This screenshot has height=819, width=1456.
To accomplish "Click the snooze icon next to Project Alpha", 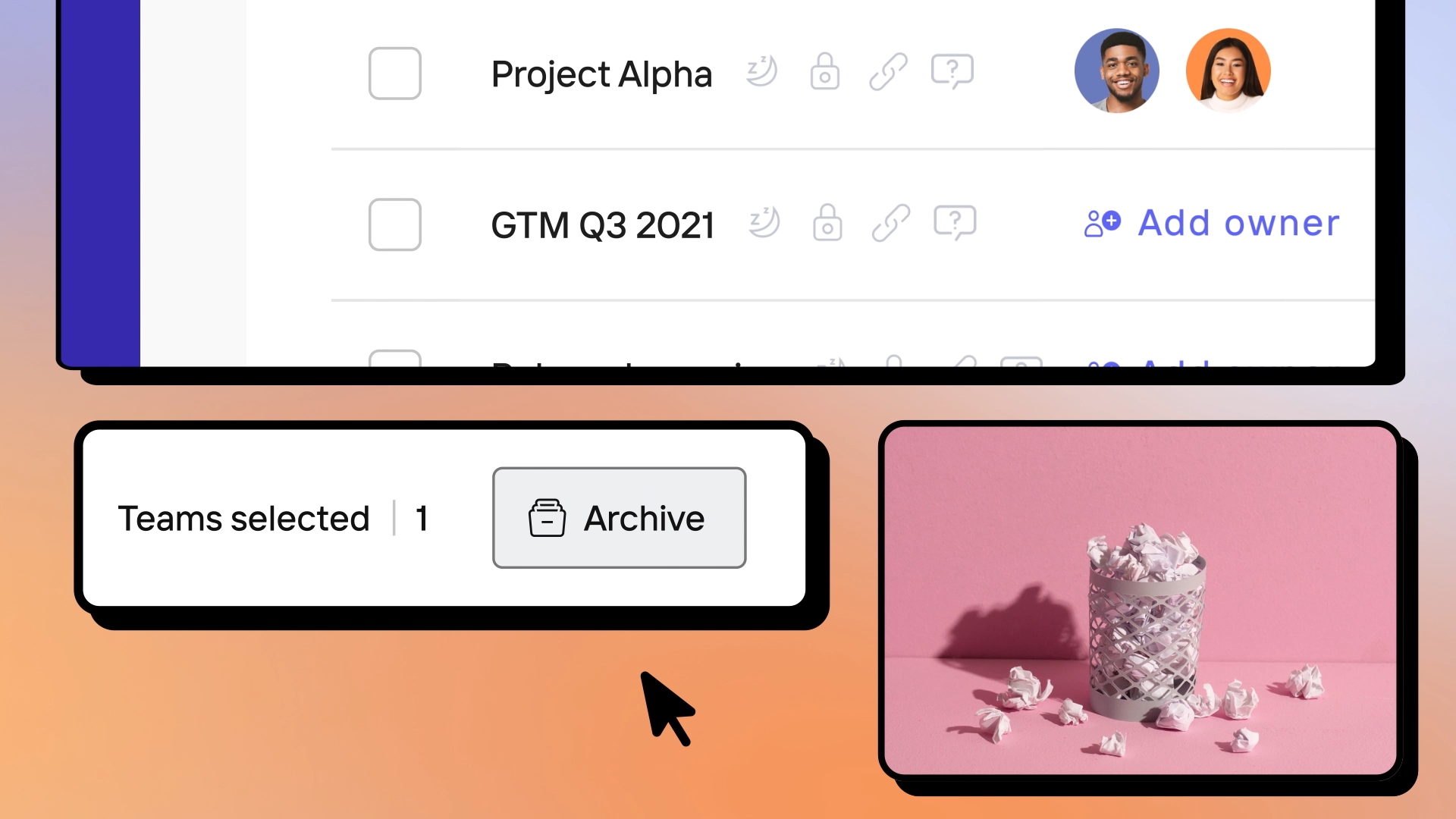I will click(x=762, y=71).
